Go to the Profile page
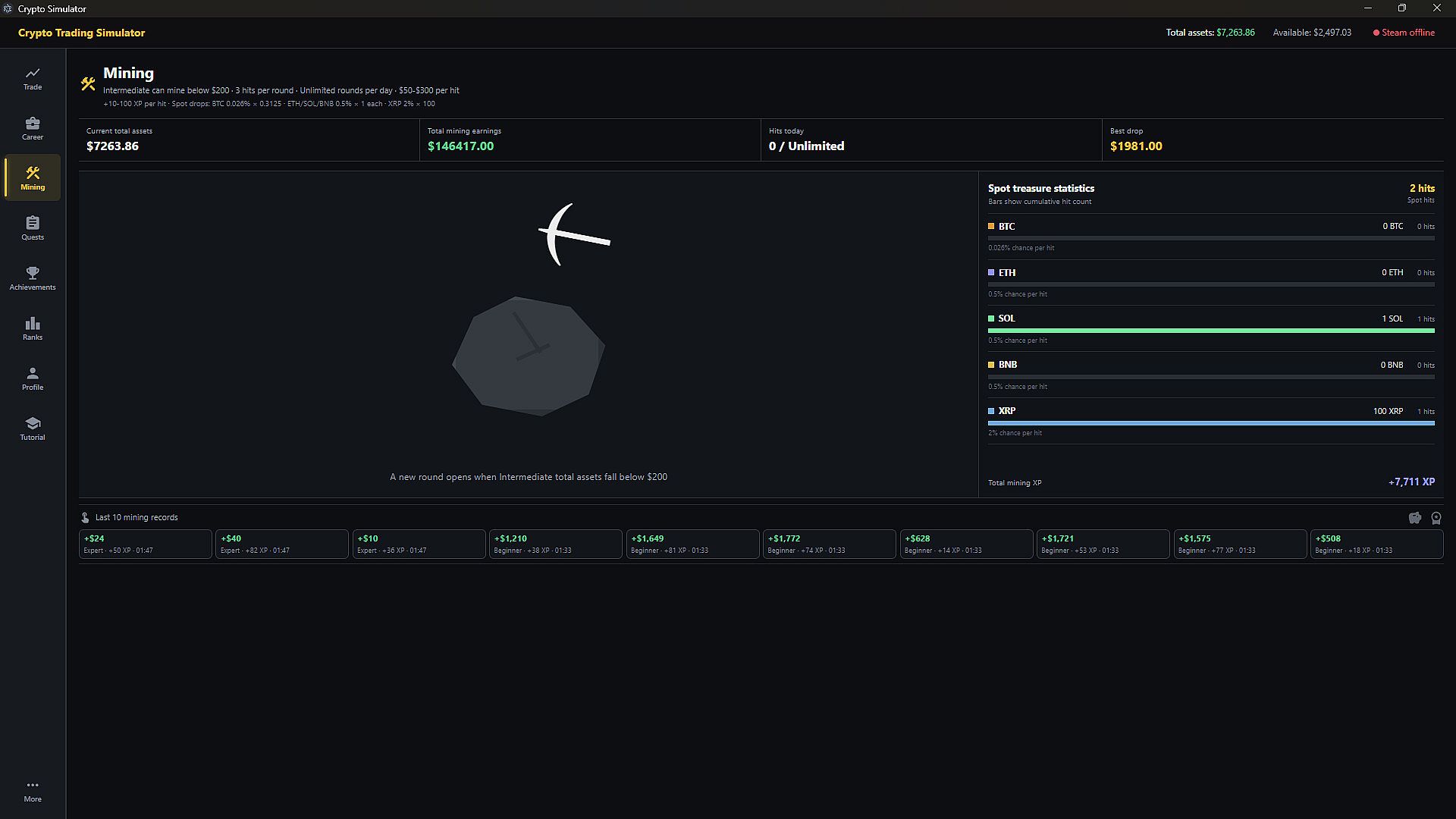 (x=33, y=378)
